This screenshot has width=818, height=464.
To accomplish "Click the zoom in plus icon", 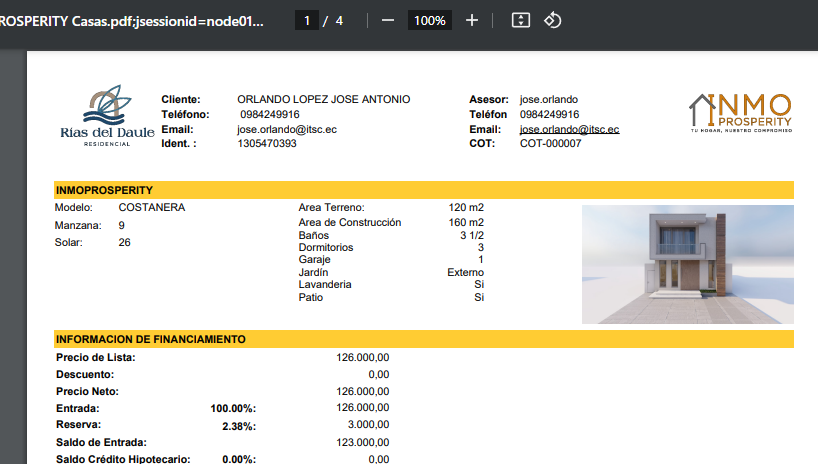I will (472, 20).
